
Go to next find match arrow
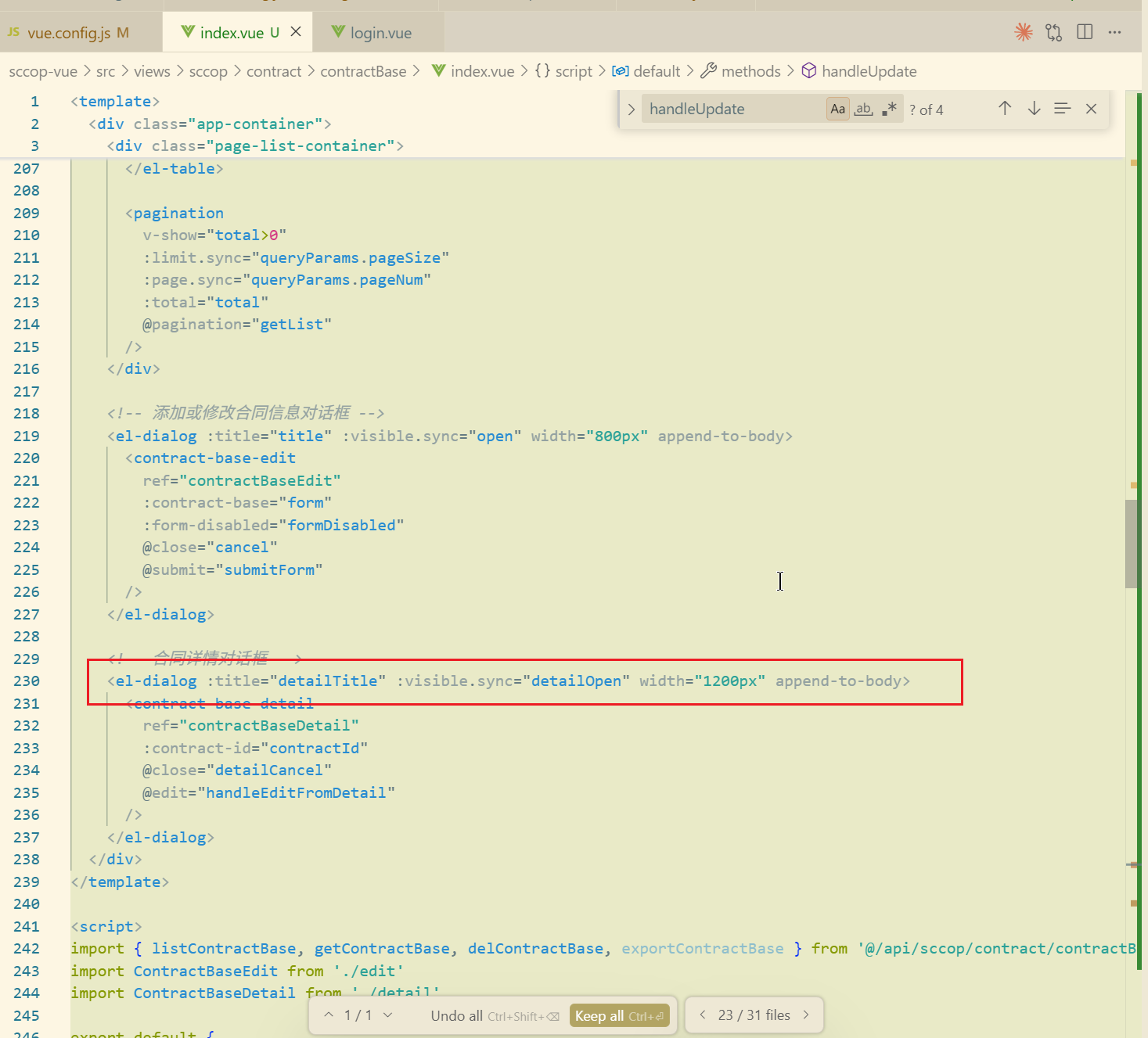coord(1034,109)
